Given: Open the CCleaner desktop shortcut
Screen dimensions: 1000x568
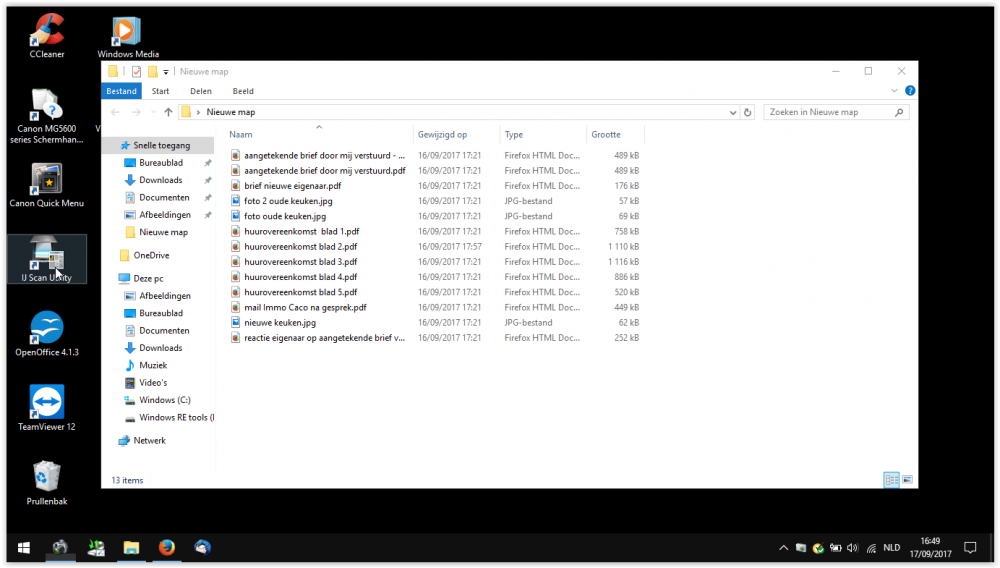Looking at the screenshot, I should [47, 31].
